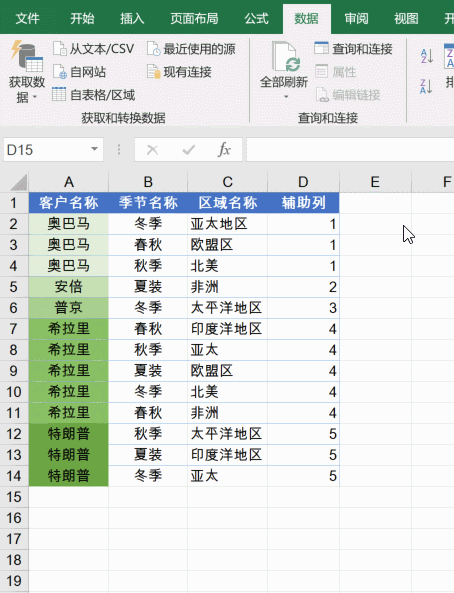Viewport: 454px width, 593px height.
Task: Click the 自网站 (From Web) icon
Action: pyautogui.click(x=60, y=71)
